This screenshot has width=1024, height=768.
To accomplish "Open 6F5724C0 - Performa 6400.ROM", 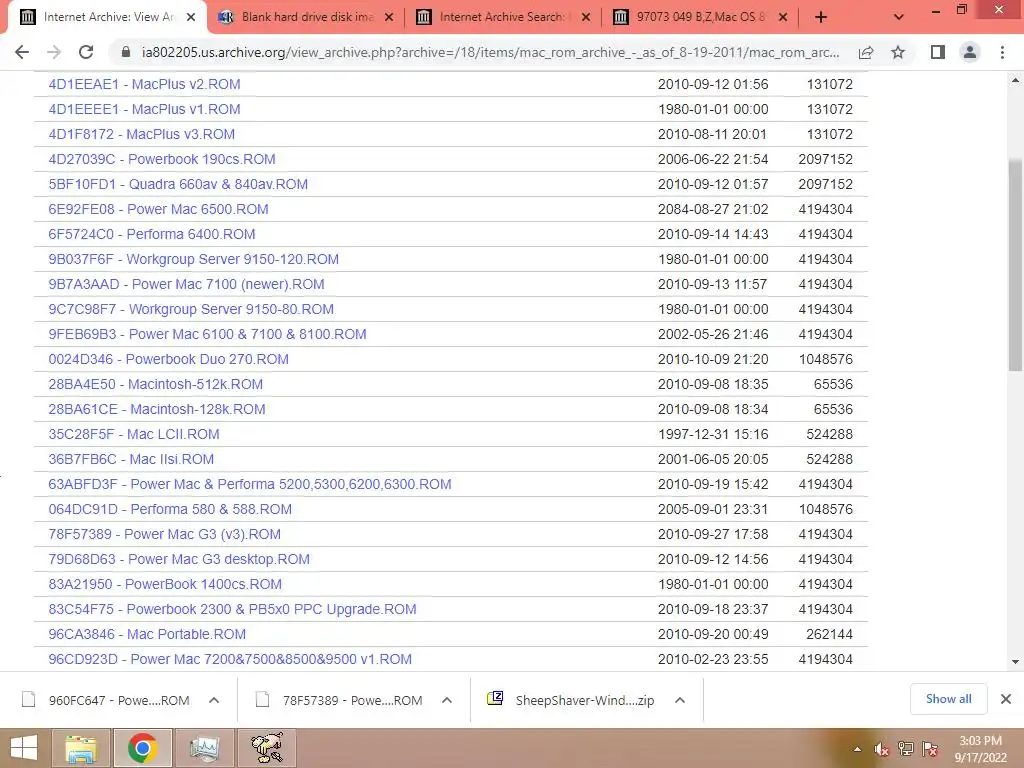I will 152,234.
